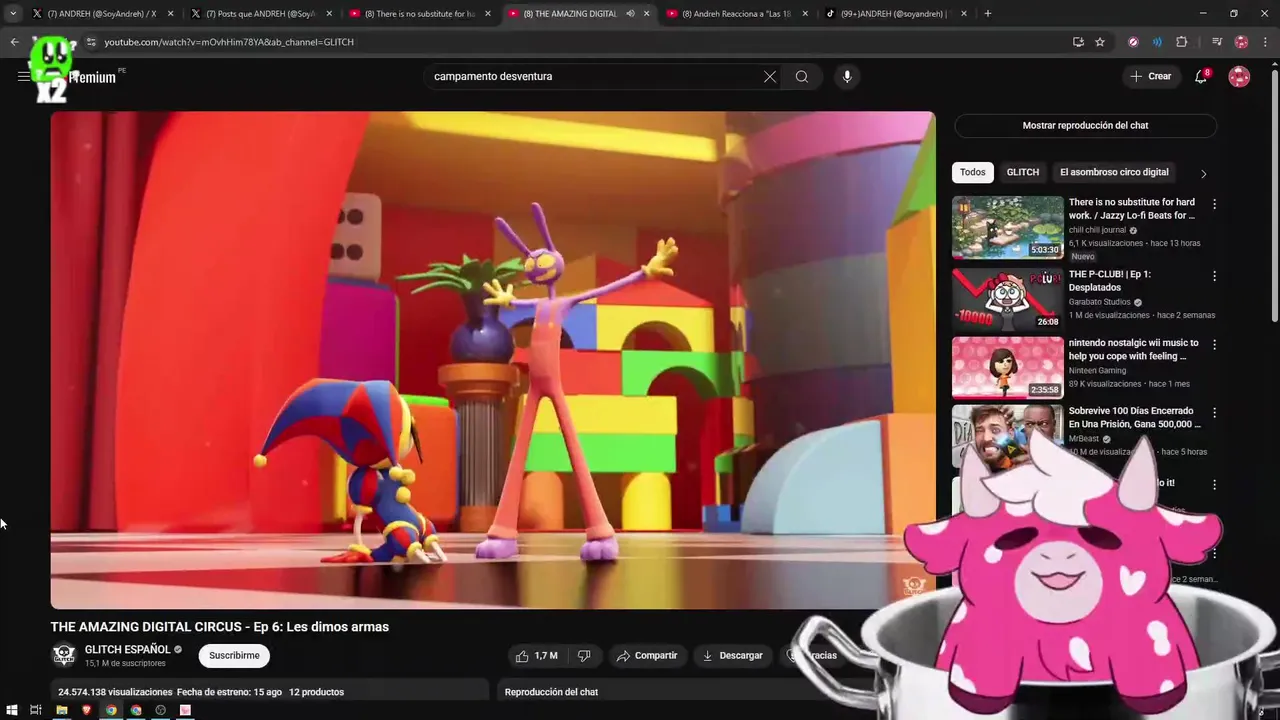Click the magnifying glass search button
Viewport: 1280px width, 720px height.
tap(802, 76)
